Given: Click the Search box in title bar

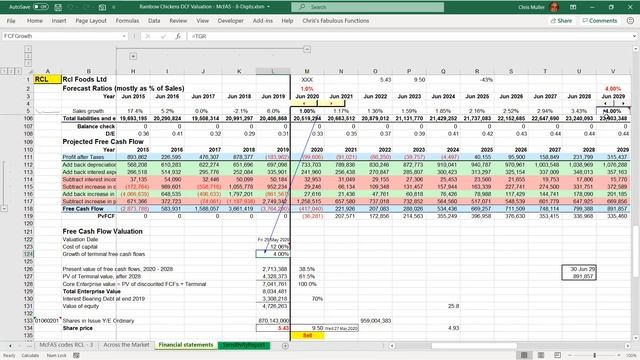Looking at the screenshot, I should 368,7.
